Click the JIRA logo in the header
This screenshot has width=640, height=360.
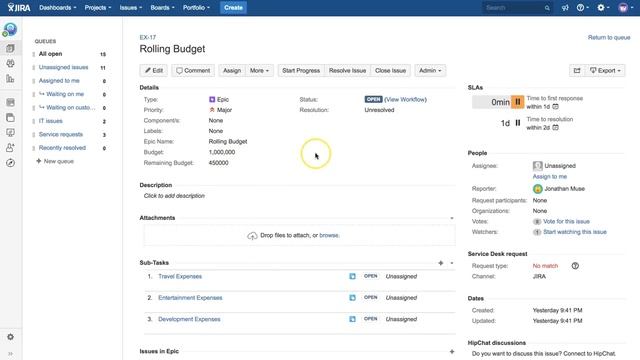click(x=19, y=7)
